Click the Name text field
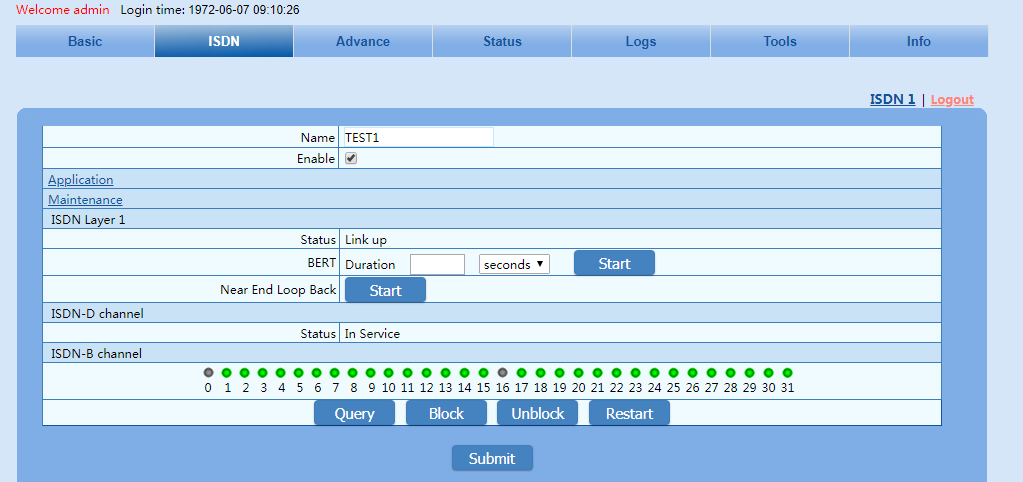This screenshot has height=482, width=1023. coord(418,137)
